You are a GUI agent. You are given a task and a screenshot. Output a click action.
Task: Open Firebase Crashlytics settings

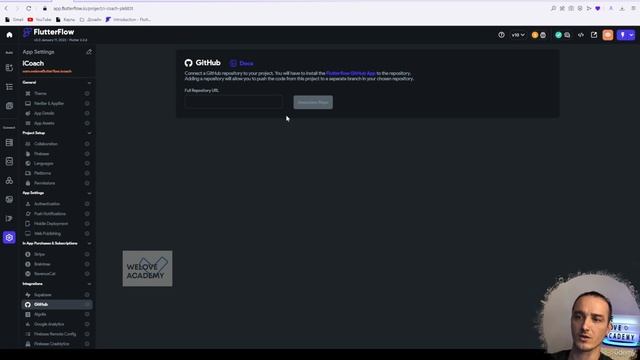[x=57, y=344]
